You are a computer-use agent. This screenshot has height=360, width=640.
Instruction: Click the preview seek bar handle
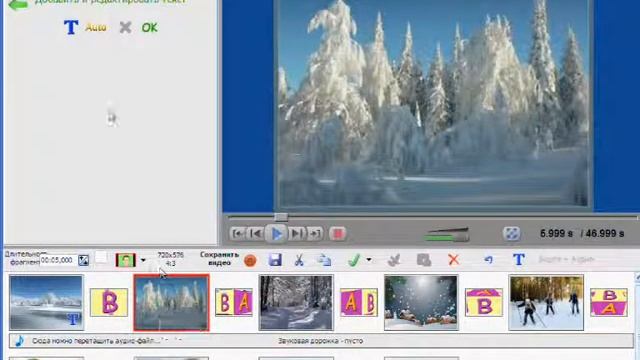(281, 217)
